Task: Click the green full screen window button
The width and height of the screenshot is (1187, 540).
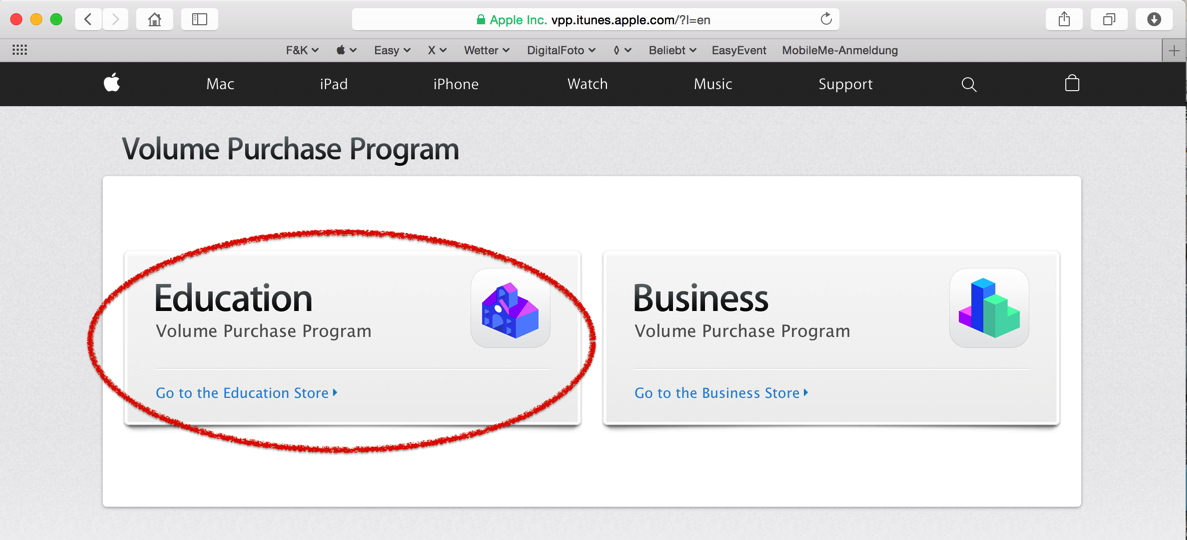Action: pos(56,19)
